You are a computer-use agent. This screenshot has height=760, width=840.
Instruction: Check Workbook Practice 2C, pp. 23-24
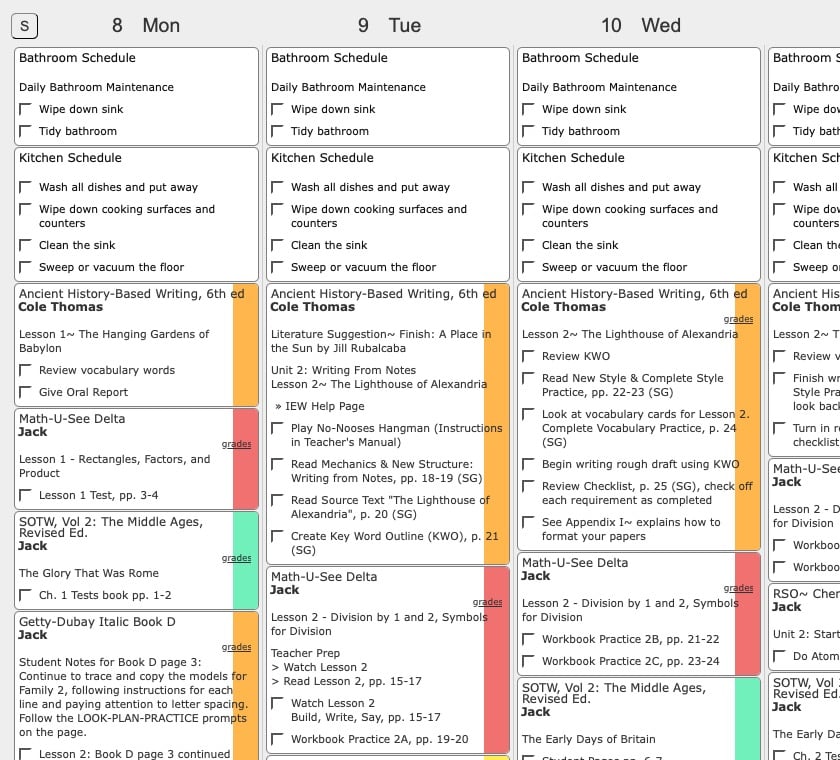click(528, 661)
